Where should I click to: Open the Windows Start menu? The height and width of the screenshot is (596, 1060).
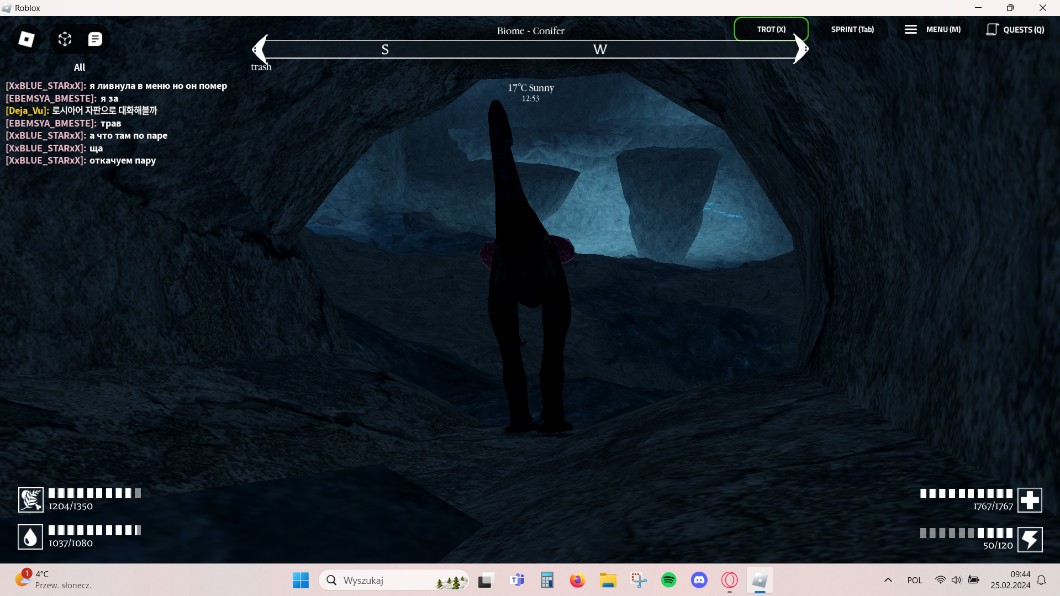pos(300,580)
